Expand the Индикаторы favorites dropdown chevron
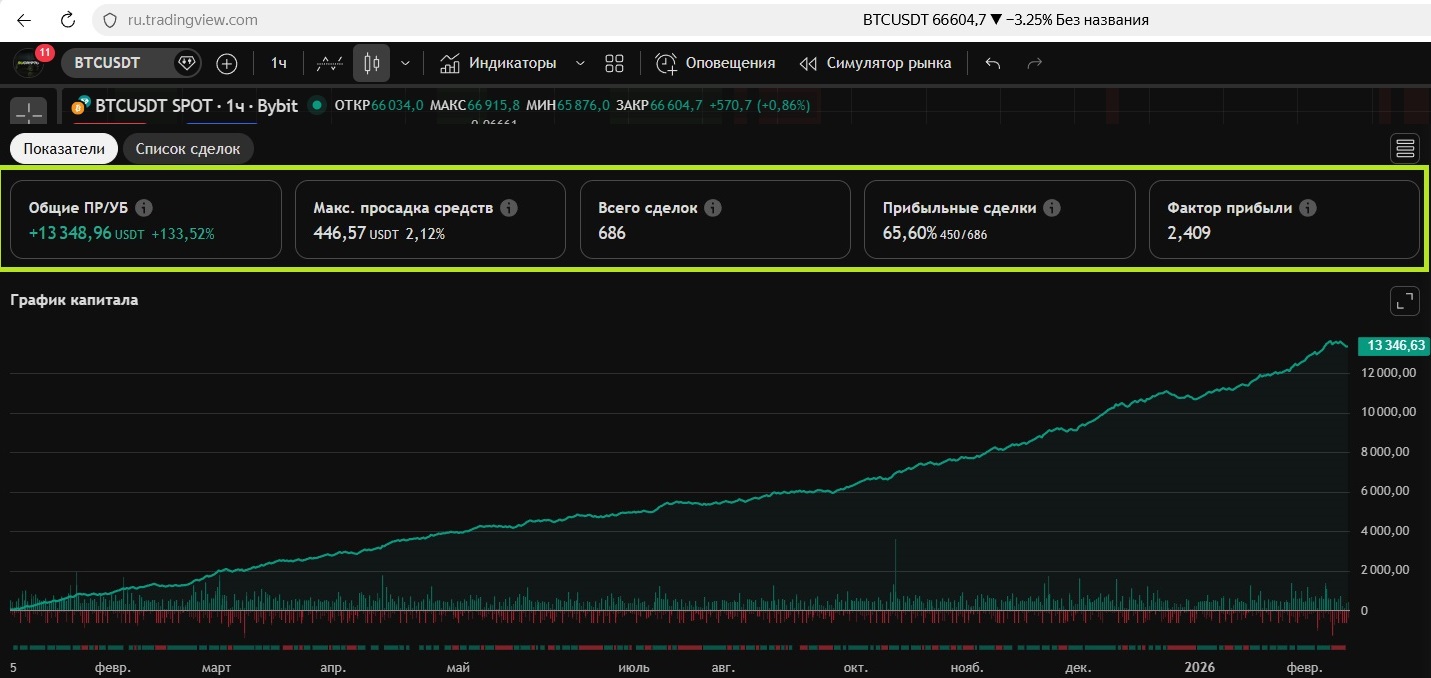 pos(580,63)
